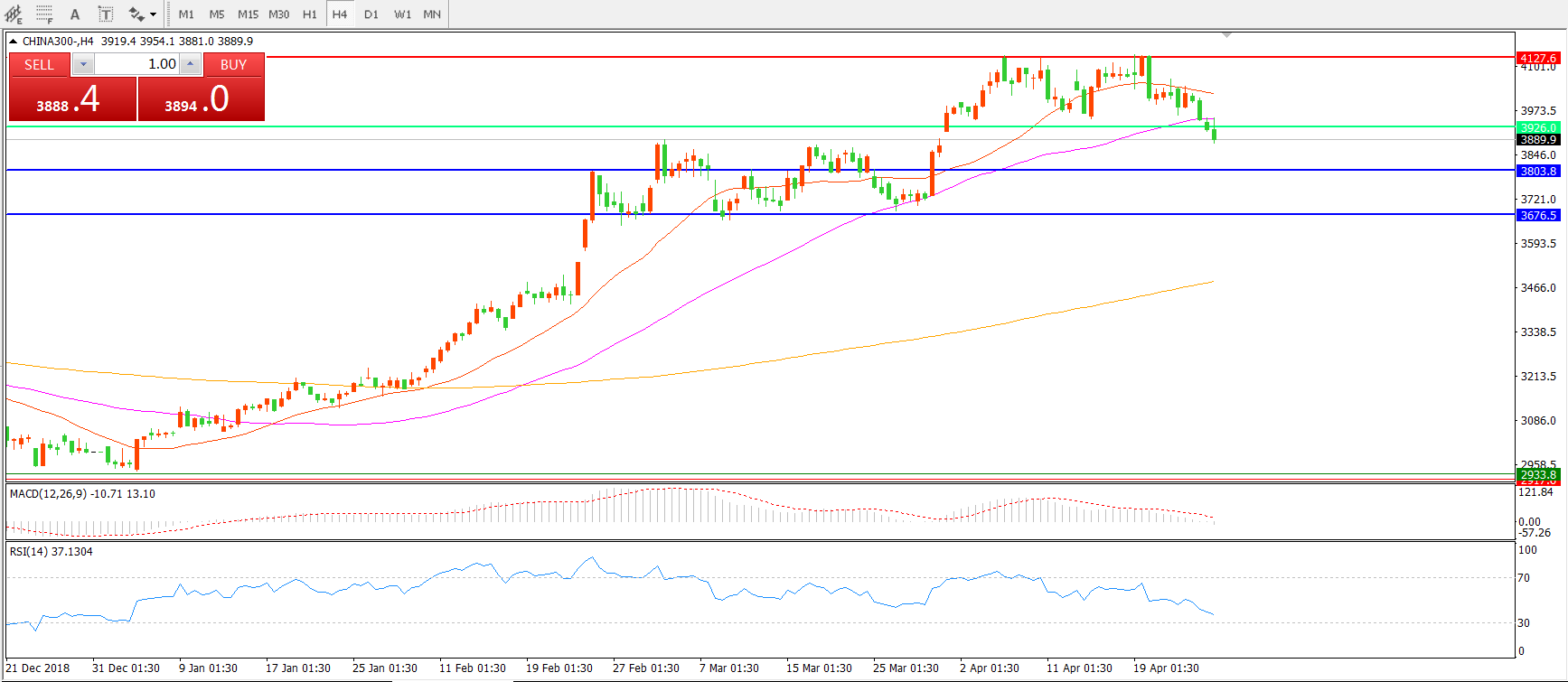Select the Fibonacci Retracement tool

[x=44, y=14]
